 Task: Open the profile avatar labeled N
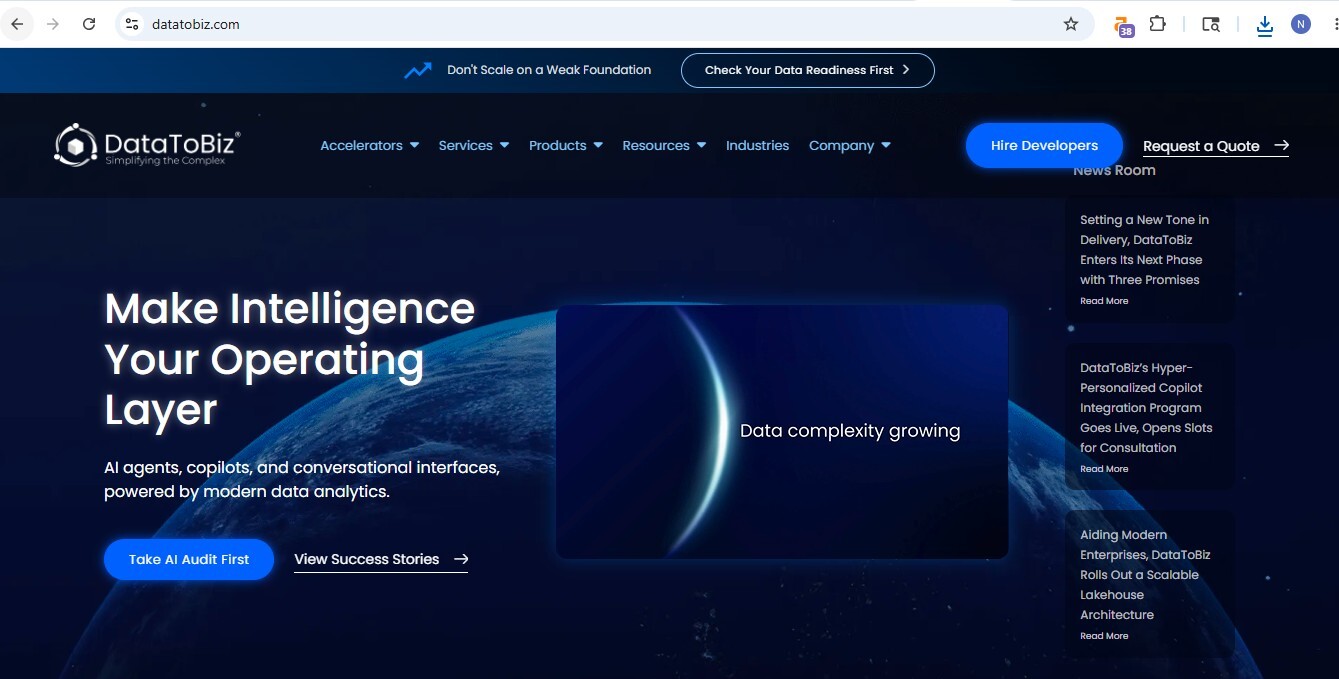[x=1301, y=24]
